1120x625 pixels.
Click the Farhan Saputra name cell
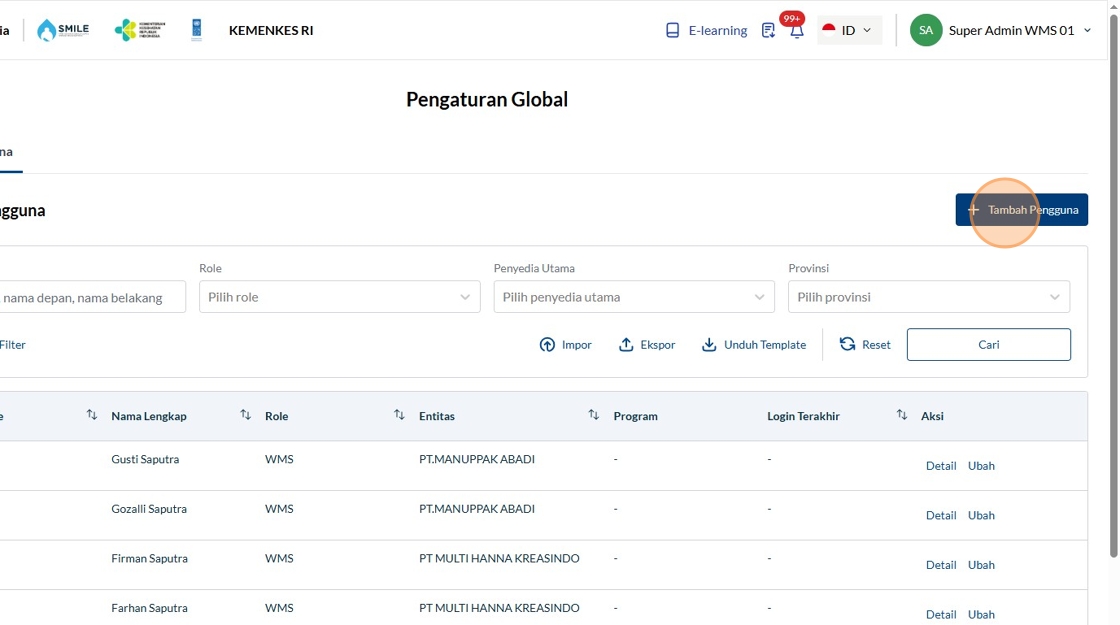tap(149, 608)
